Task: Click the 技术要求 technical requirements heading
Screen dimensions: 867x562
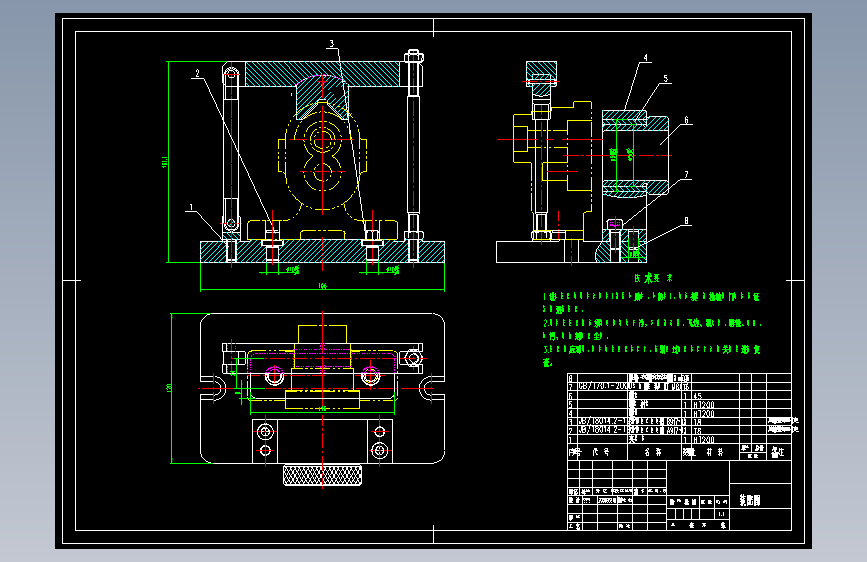Action: 654,278
